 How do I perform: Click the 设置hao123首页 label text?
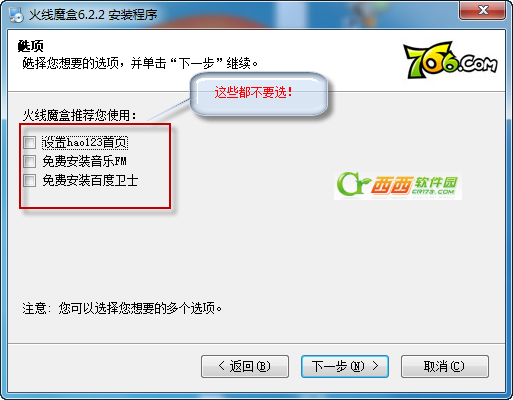click(x=85, y=143)
